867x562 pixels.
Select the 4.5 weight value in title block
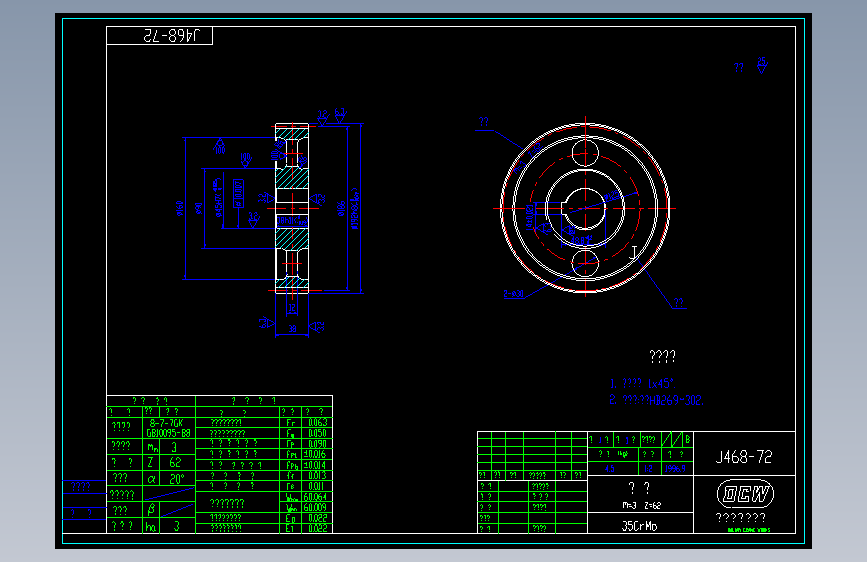609,469
